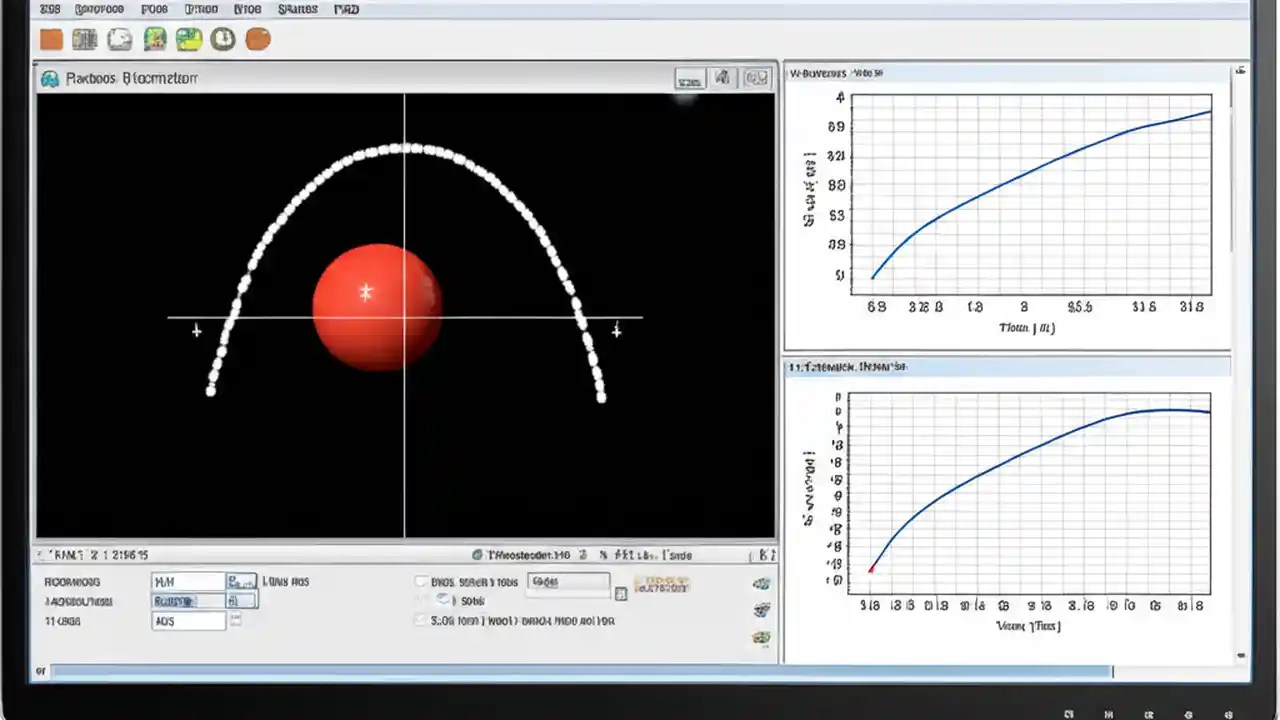Open the leftmost menu in the menu bar
The height and width of the screenshot is (720, 1280).
49,9
